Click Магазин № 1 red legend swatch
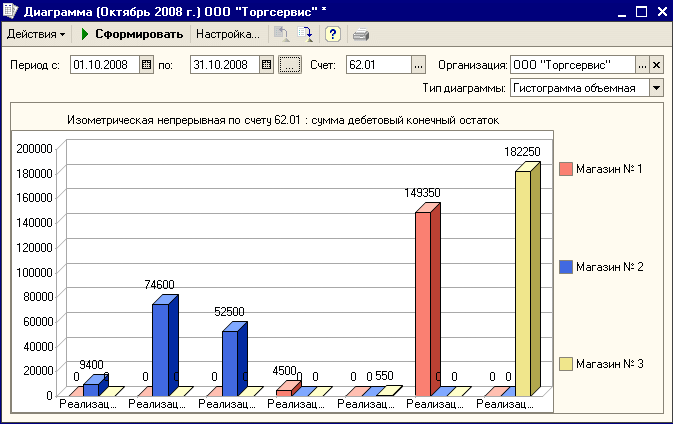The image size is (673, 424). [x=566, y=169]
